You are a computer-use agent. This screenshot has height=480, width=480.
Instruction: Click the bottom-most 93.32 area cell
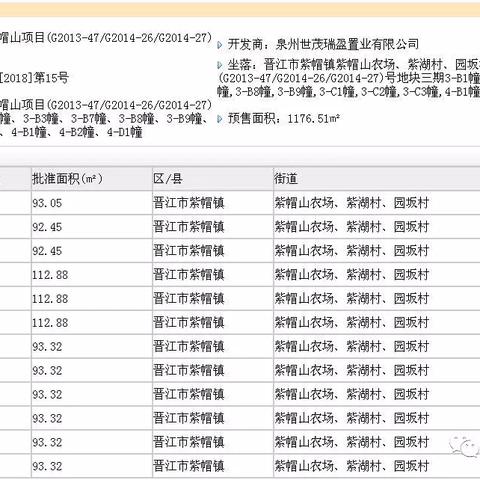92,466
